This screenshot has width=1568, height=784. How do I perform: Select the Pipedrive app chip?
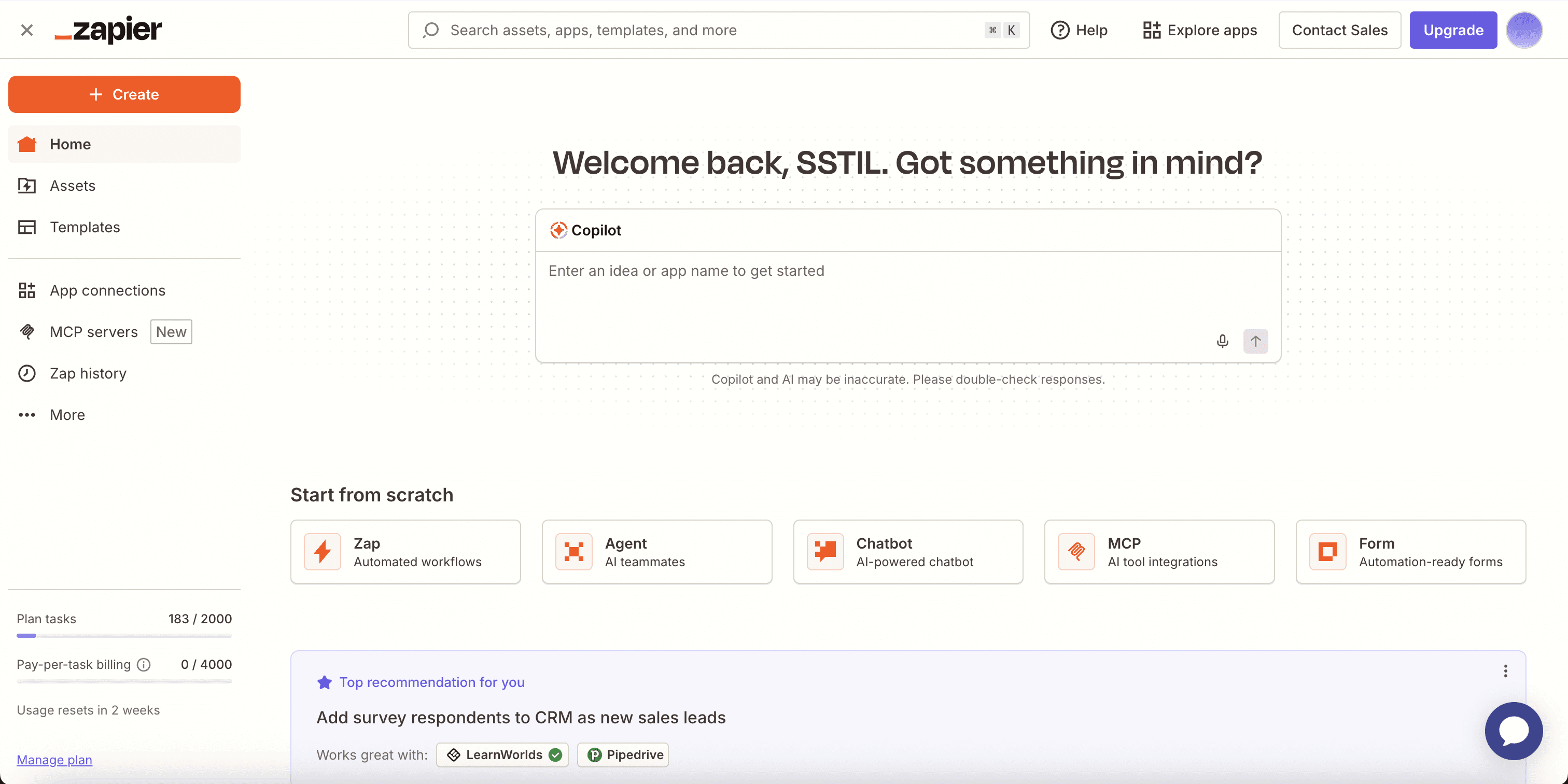pos(623,755)
